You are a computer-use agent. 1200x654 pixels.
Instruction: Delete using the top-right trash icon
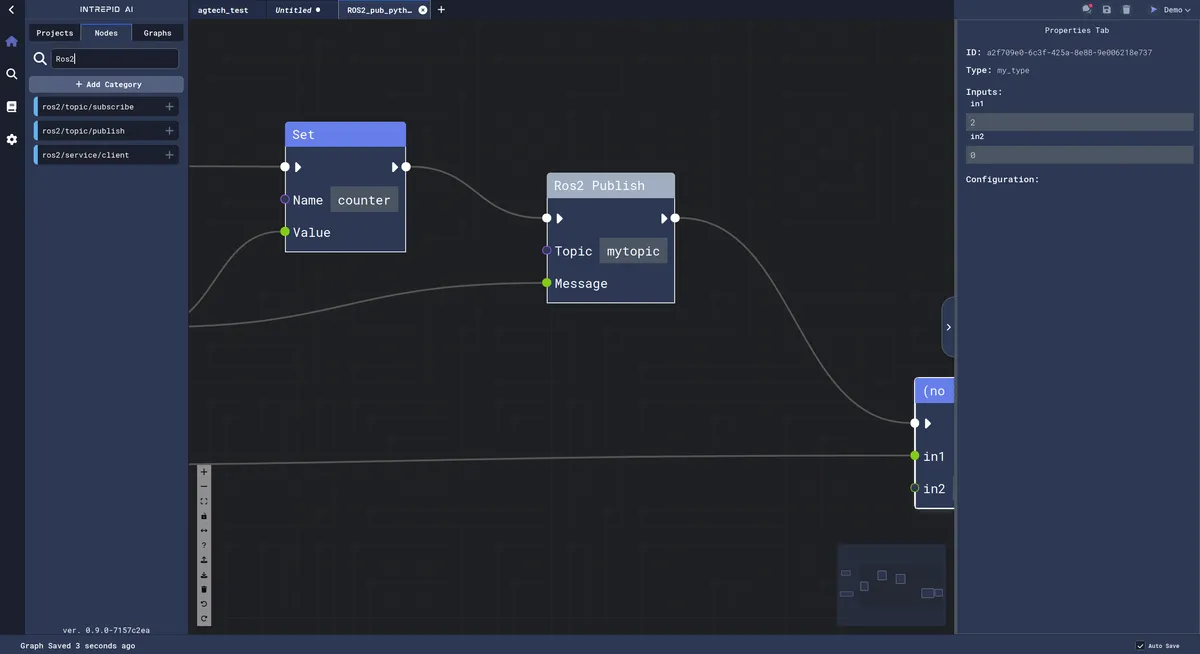pos(1126,9)
